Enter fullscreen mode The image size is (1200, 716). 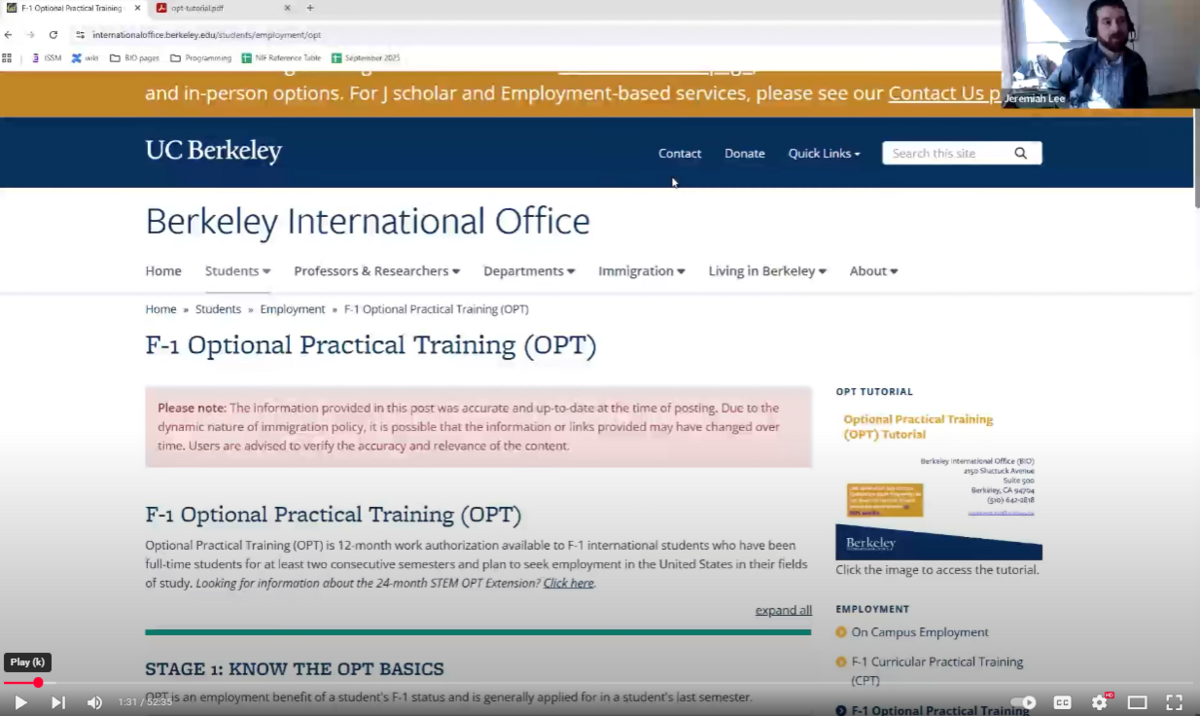coord(1174,702)
